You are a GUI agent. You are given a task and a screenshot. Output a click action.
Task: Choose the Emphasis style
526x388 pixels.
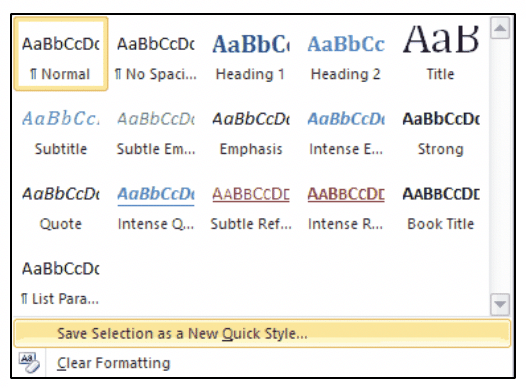pos(251,129)
